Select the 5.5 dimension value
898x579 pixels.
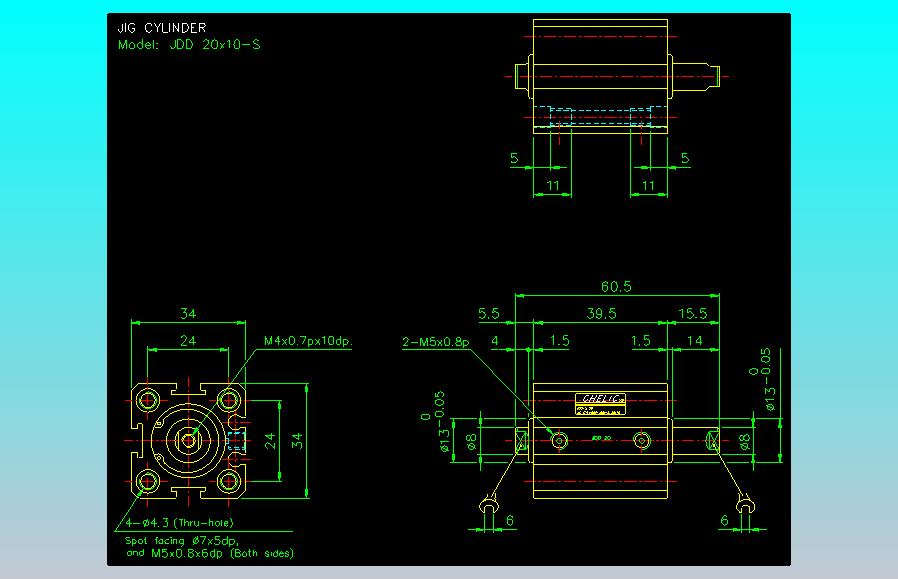[x=489, y=313]
